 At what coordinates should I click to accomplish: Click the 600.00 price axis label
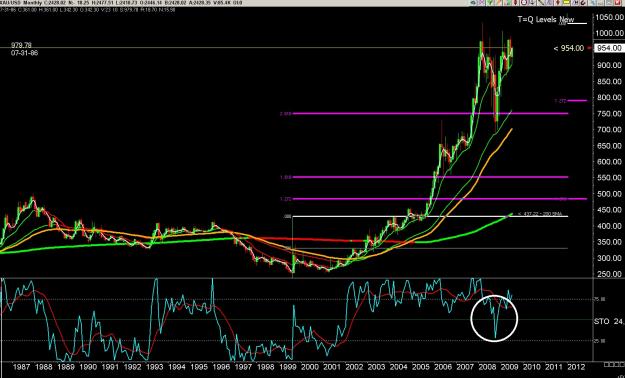pyautogui.click(x=610, y=162)
